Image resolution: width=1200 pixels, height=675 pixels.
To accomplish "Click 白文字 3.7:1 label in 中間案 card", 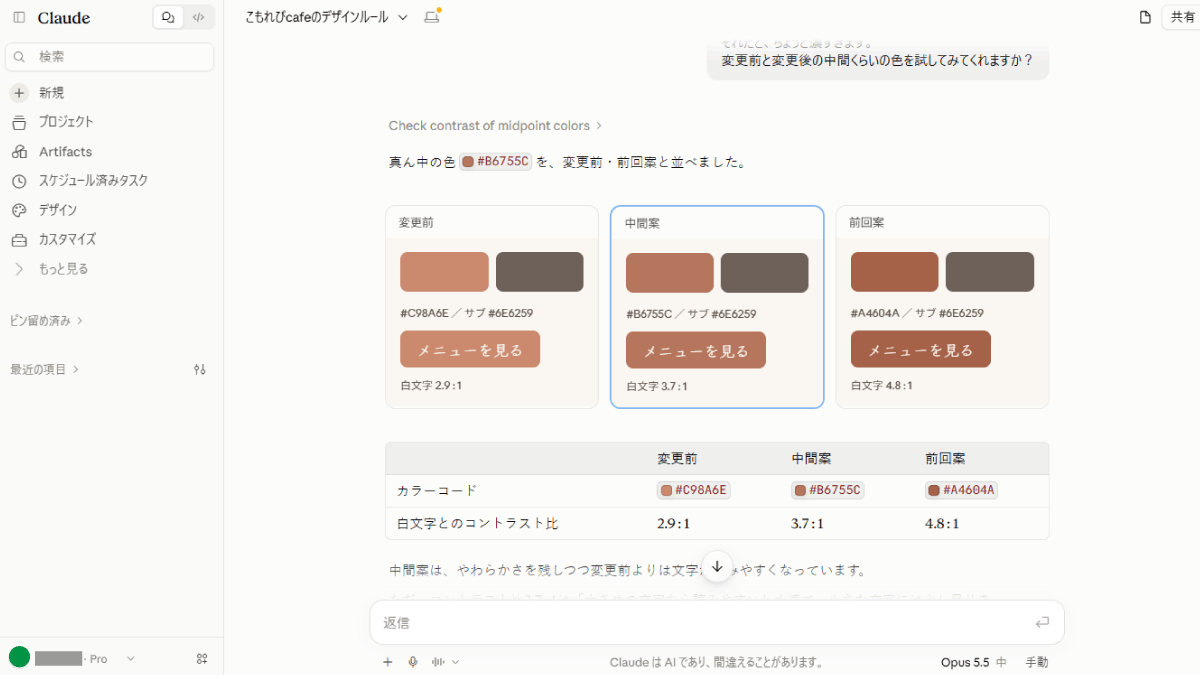I will [657, 387].
